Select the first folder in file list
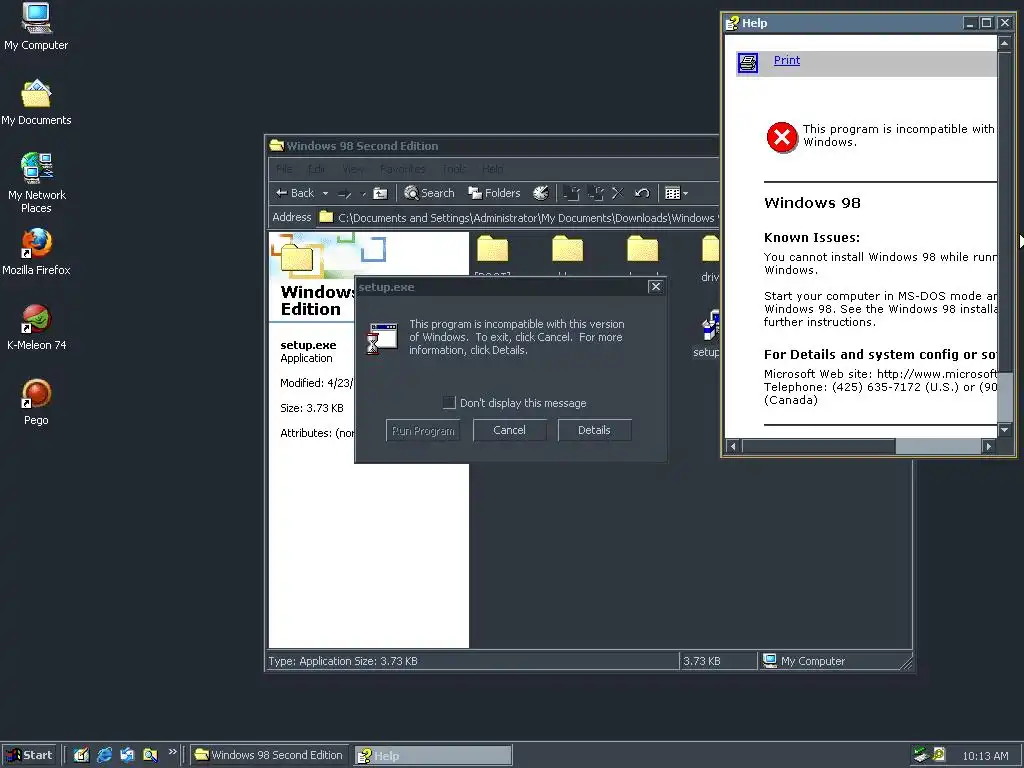 pos(492,249)
